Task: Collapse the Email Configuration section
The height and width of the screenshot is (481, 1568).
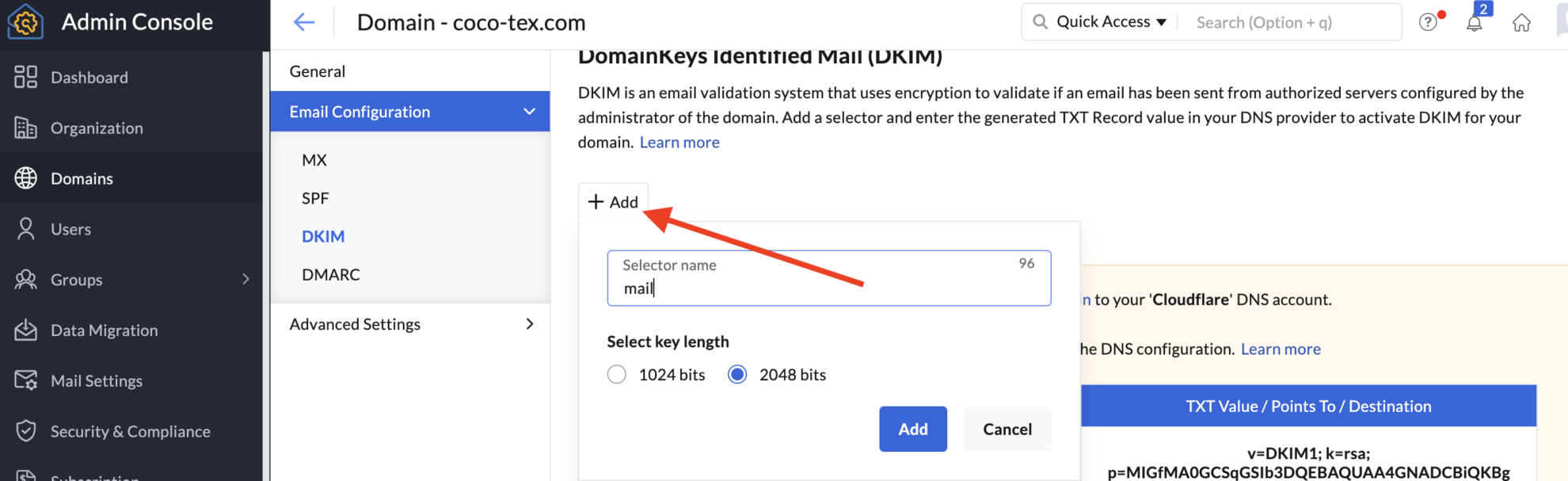Action: (529, 111)
